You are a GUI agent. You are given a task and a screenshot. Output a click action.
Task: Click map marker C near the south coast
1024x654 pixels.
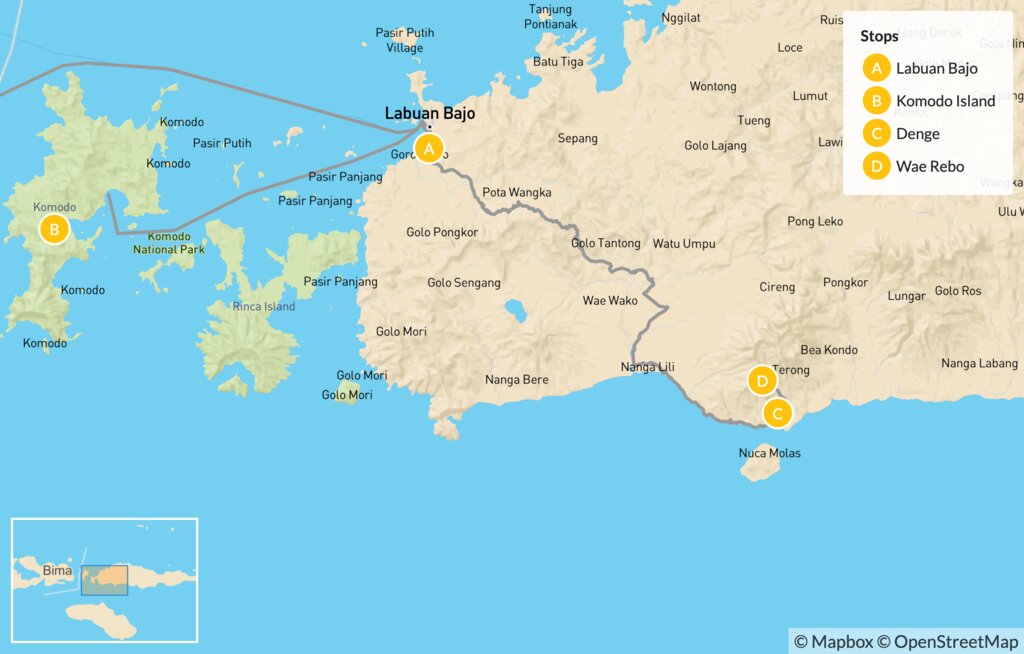tap(777, 413)
